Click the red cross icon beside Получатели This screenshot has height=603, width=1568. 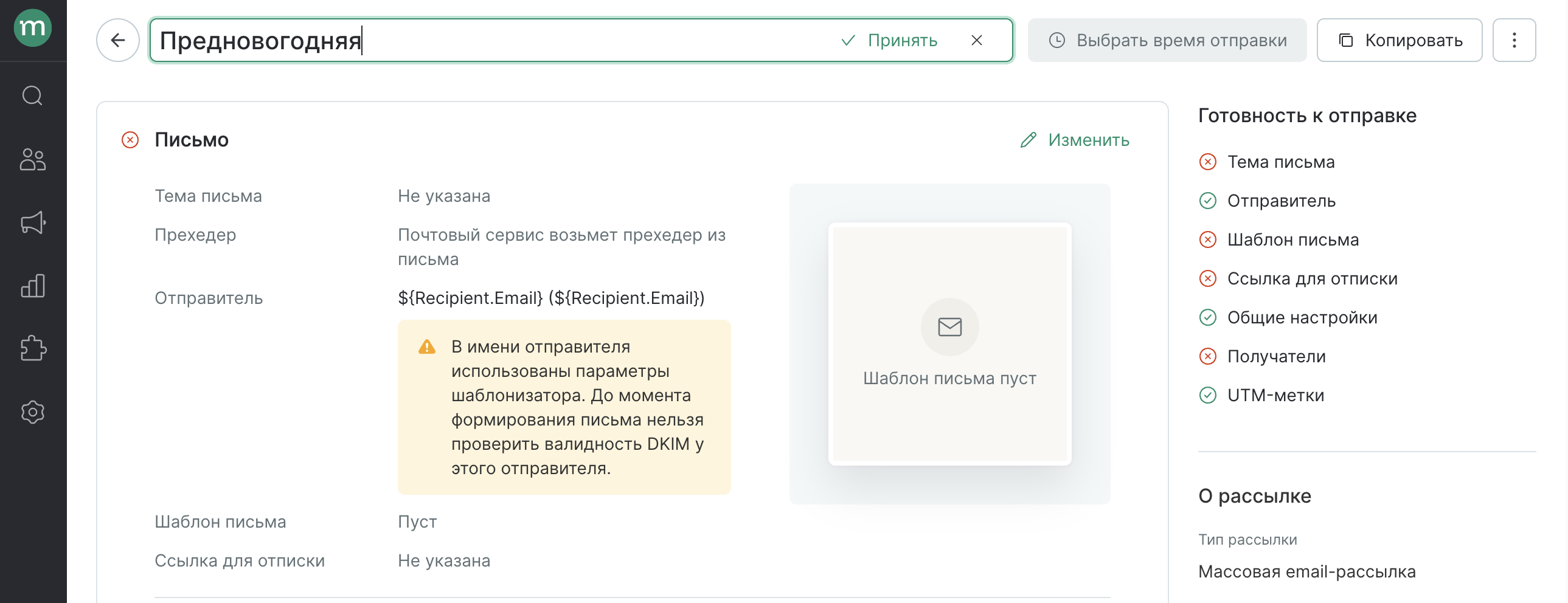pos(1208,357)
